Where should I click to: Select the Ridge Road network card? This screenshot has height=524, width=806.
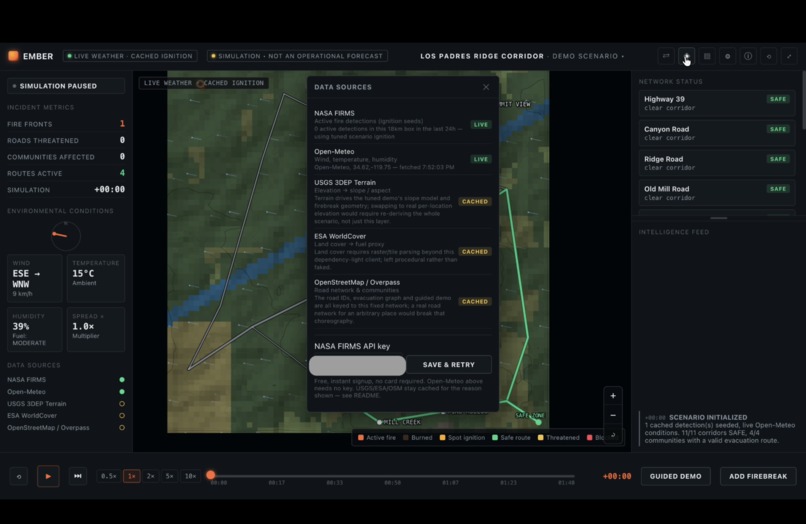click(717, 163)
